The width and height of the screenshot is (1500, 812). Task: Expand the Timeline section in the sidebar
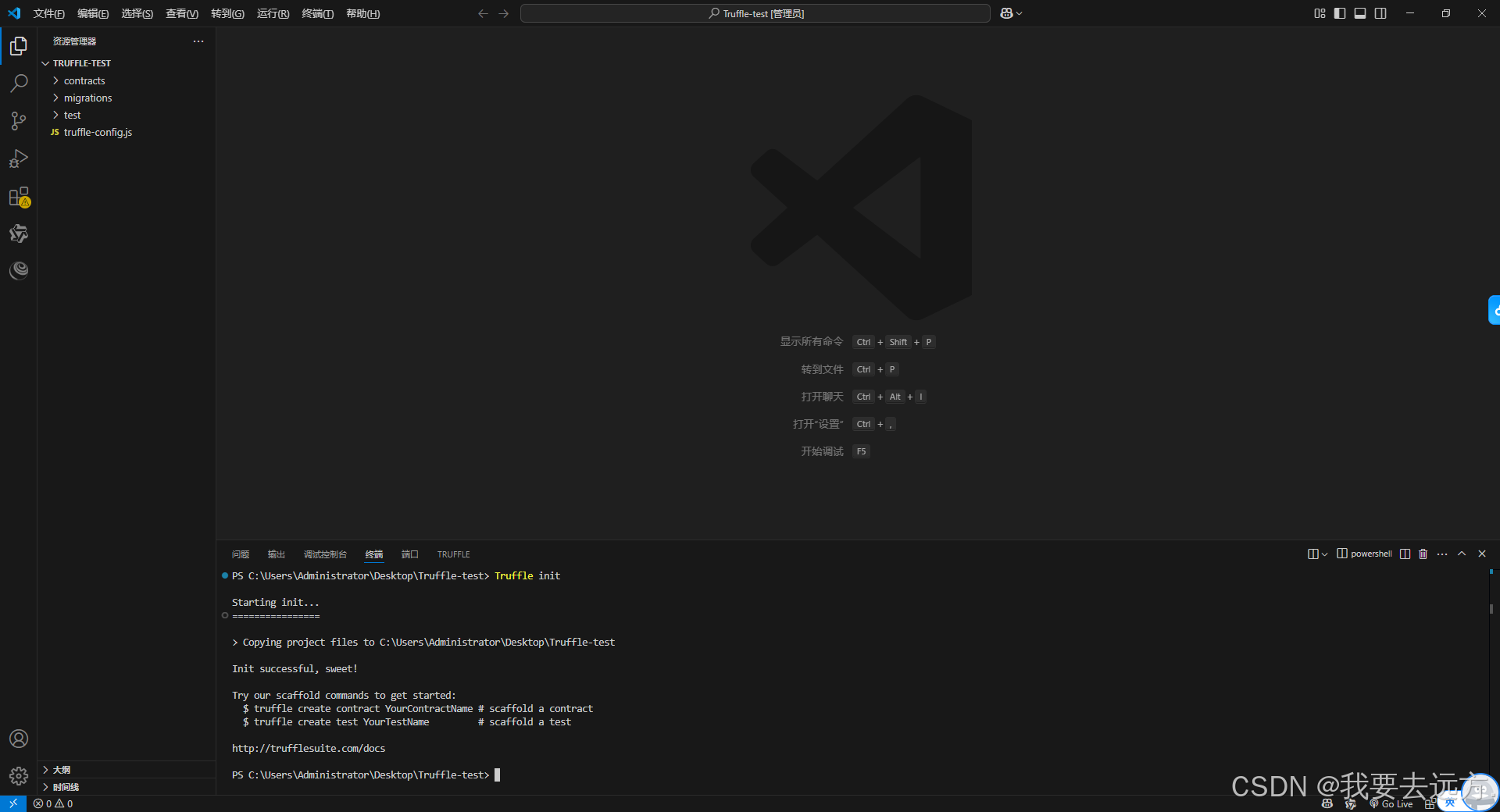tap(127, 787)
